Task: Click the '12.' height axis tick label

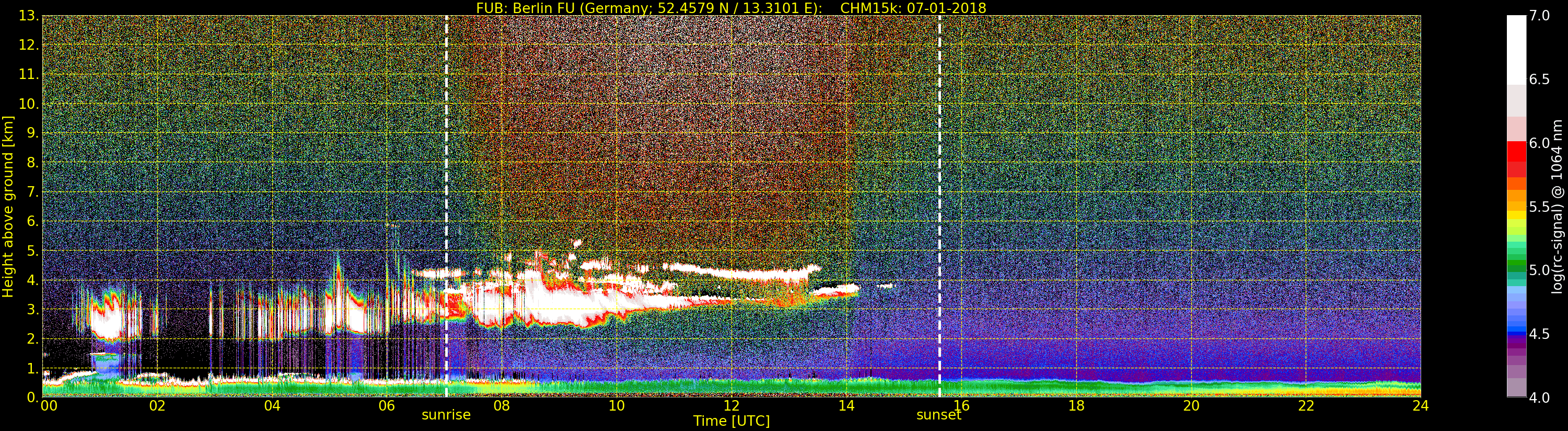Action: (29, 45)
